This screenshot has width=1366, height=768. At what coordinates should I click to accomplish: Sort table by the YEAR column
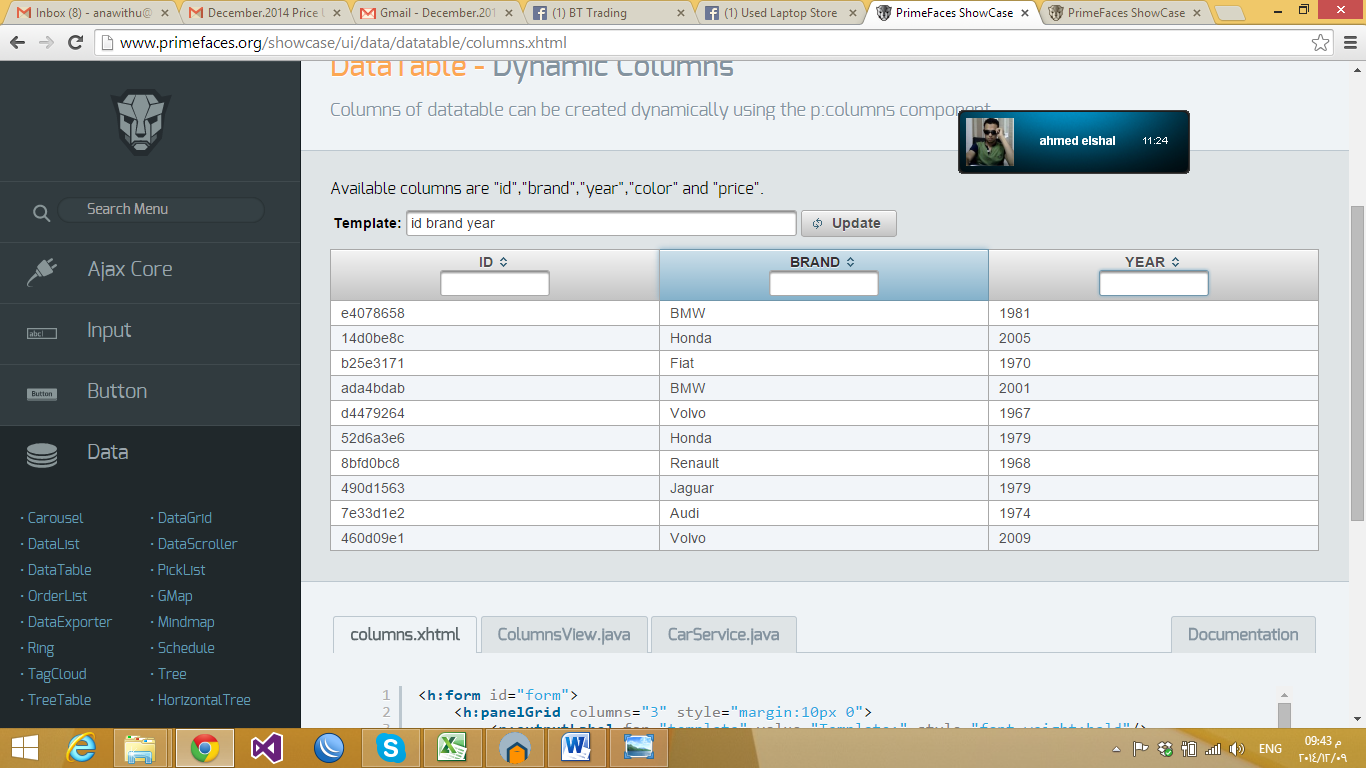(1153, 262)
